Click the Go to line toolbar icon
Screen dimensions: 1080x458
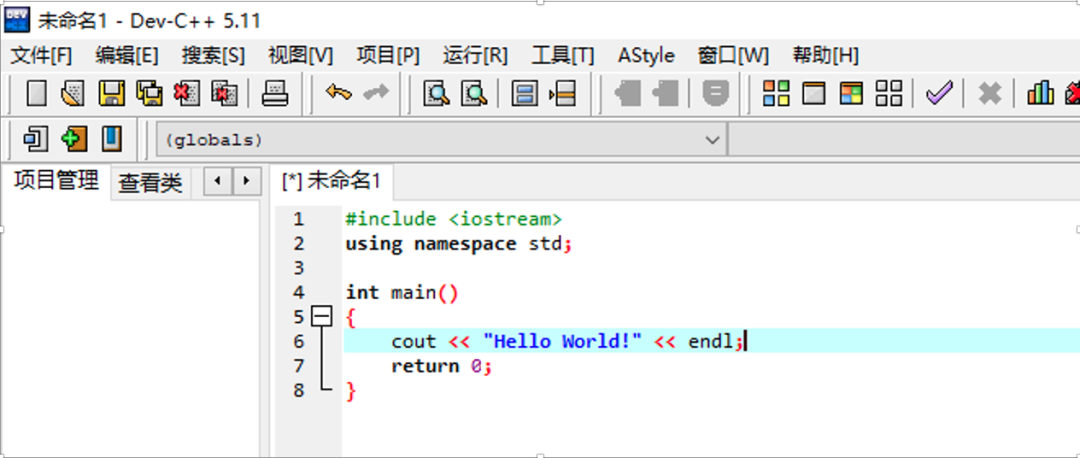pyautogui.click(x=562, y=93)
